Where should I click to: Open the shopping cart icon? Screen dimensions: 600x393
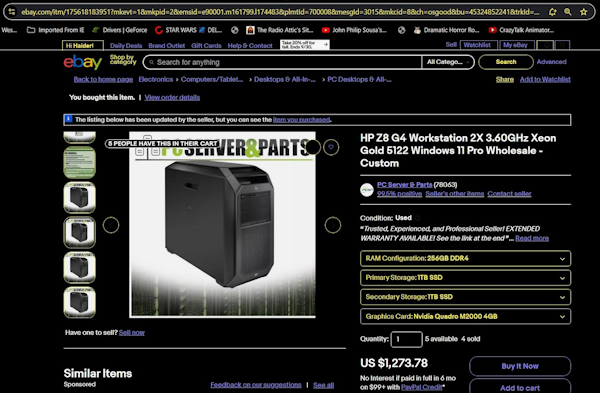[x=562, y=45]
